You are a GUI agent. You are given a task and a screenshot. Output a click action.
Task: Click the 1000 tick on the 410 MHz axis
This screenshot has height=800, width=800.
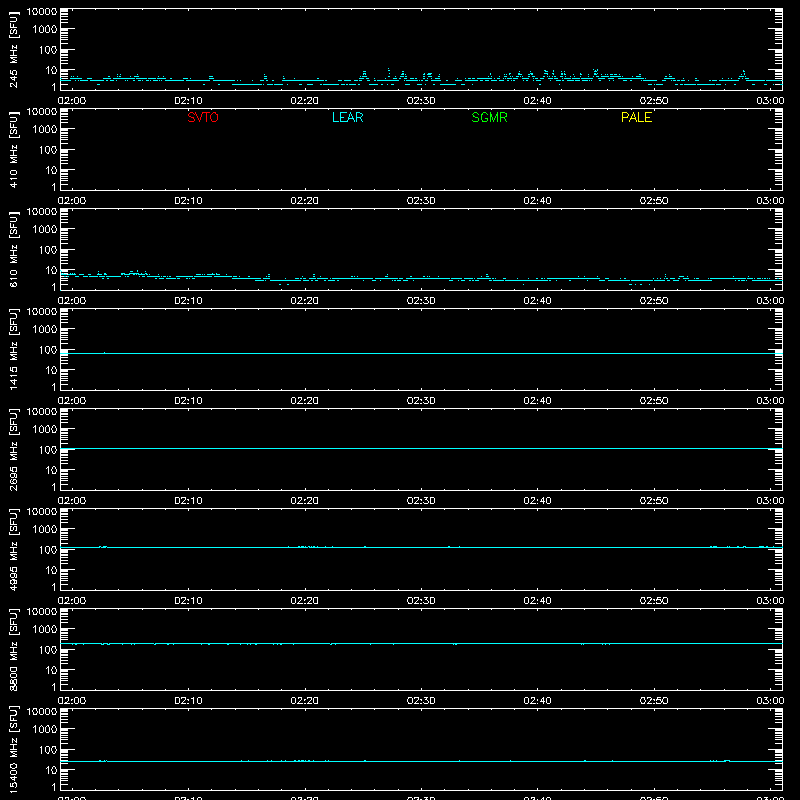[45, 130]
